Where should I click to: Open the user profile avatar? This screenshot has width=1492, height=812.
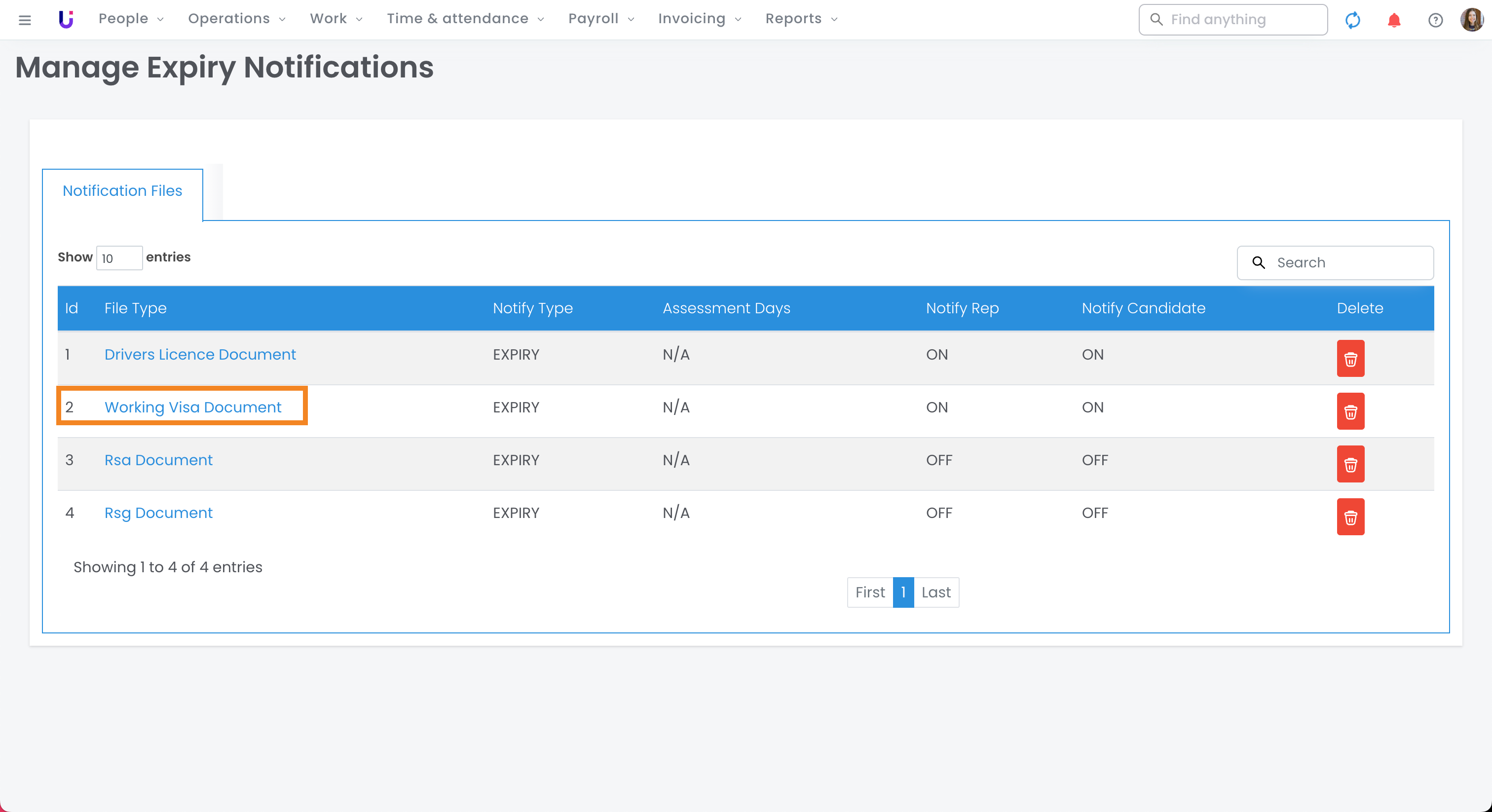1472,20
